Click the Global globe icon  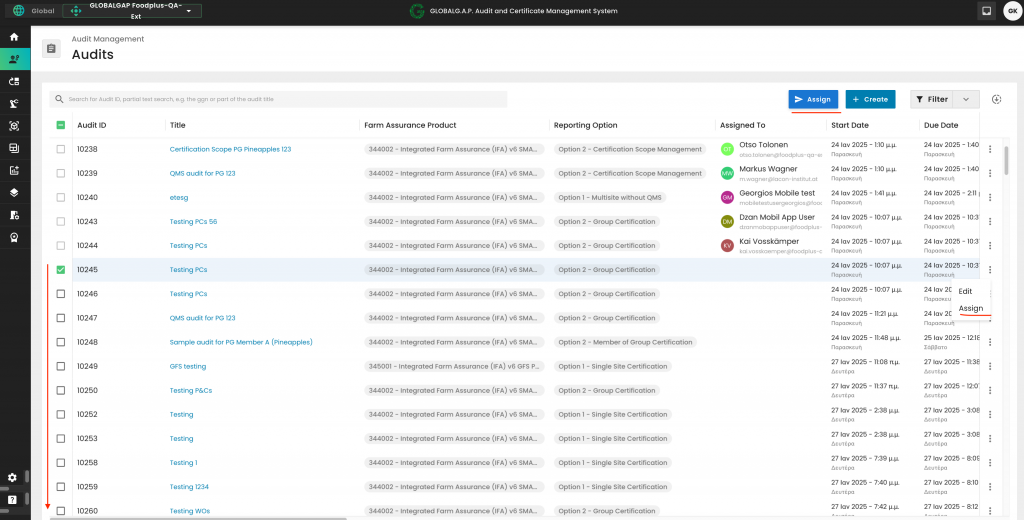click(18, 11)
